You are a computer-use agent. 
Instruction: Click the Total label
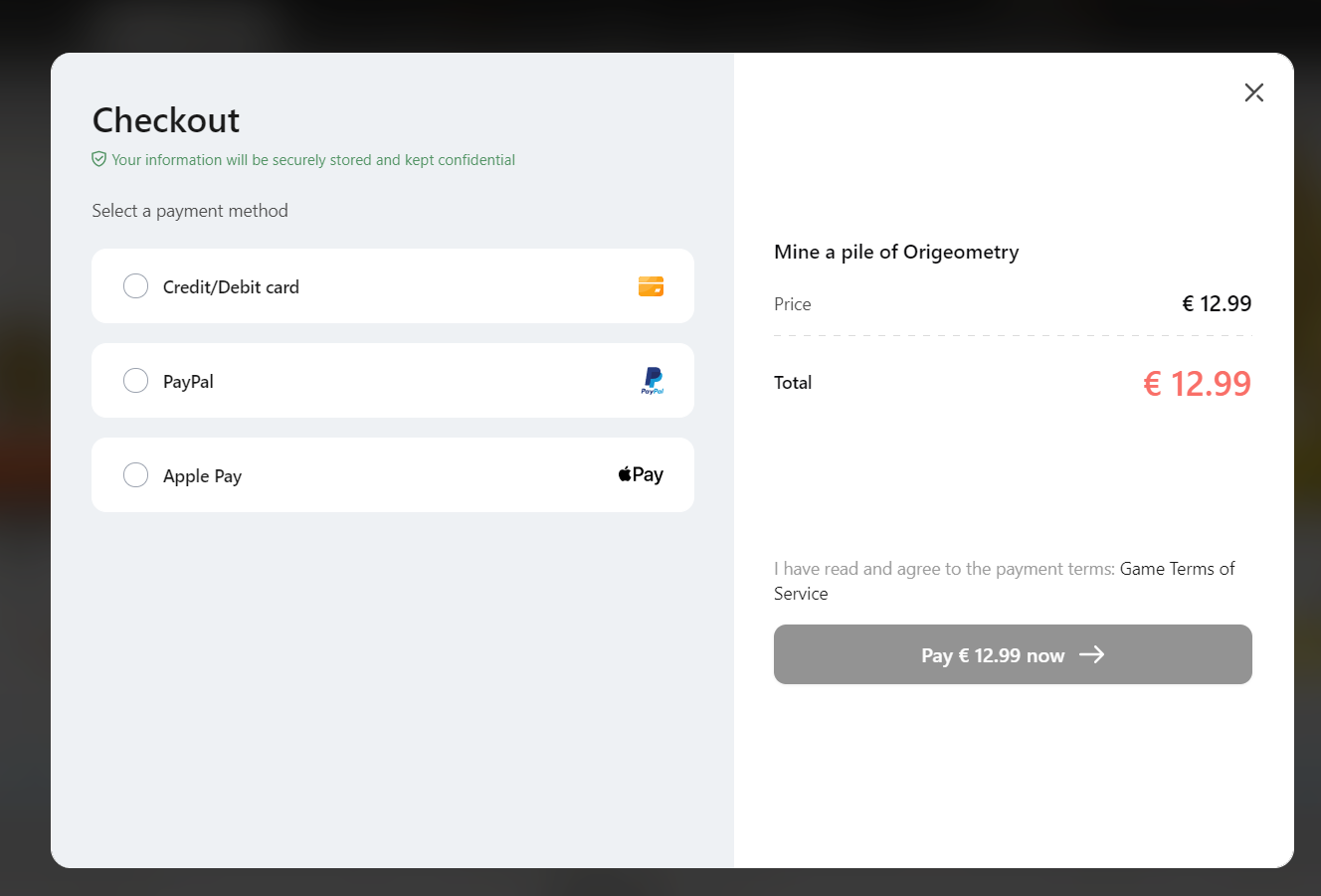coord(793,383)
